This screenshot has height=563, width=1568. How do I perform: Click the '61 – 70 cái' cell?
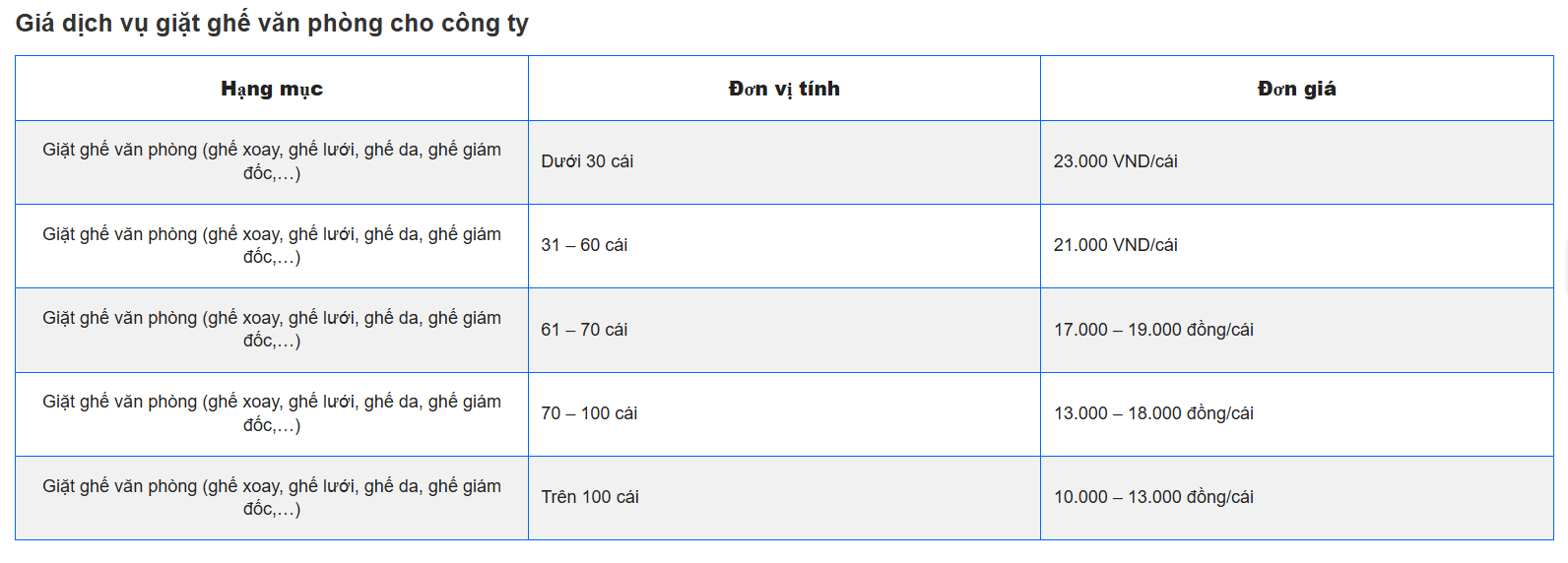pos(784,331)
